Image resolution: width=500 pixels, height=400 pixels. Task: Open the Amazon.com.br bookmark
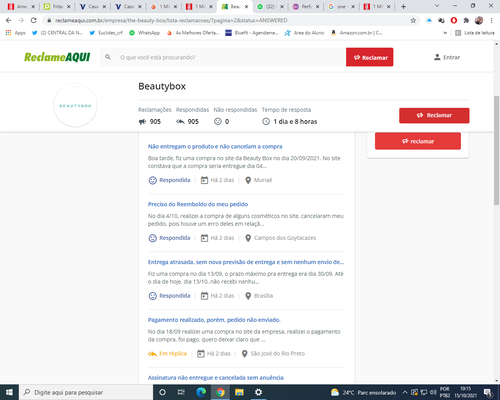[x=356, y=33]
